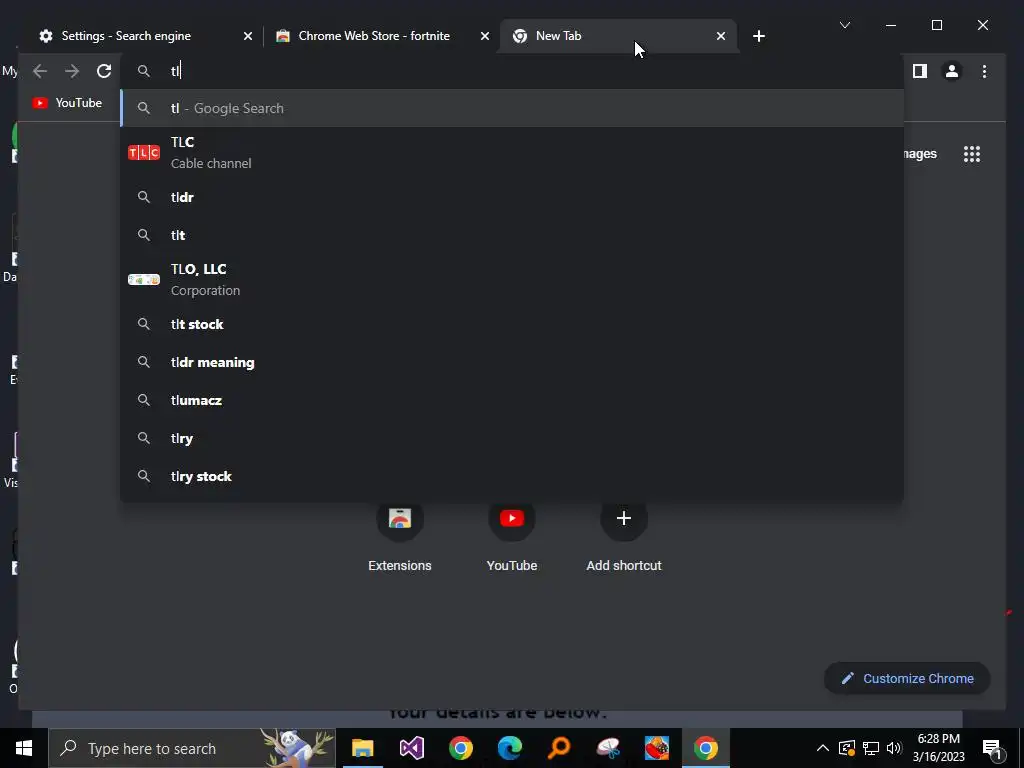Screen dimensions: 1024x768
Task: Select the TLC cable channel suggestion
Action: point(512,153)
